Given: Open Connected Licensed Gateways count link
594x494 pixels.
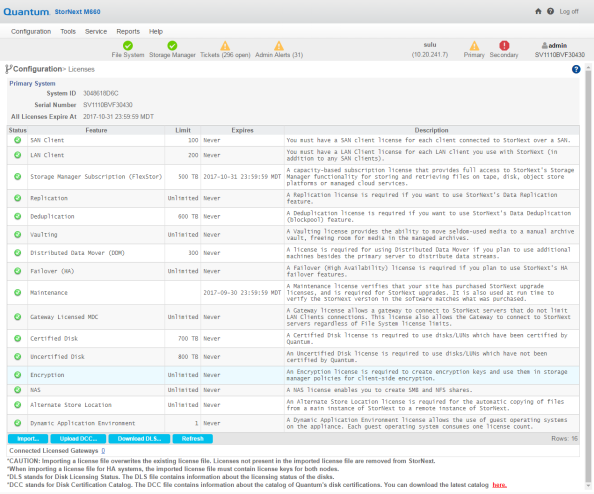Looking at the screenshot, I should coord(103,450).
